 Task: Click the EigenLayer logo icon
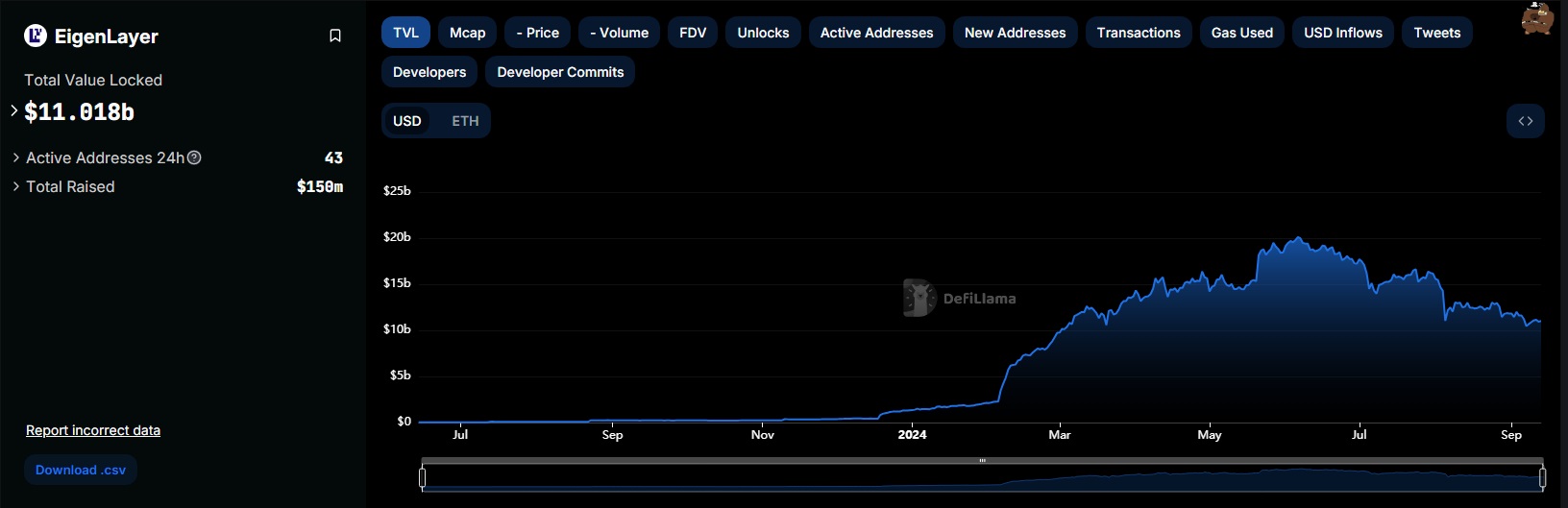36,36
